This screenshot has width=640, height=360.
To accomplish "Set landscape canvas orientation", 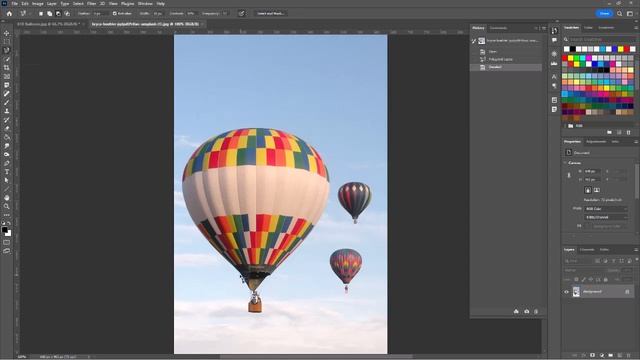I will coord(596,190).
